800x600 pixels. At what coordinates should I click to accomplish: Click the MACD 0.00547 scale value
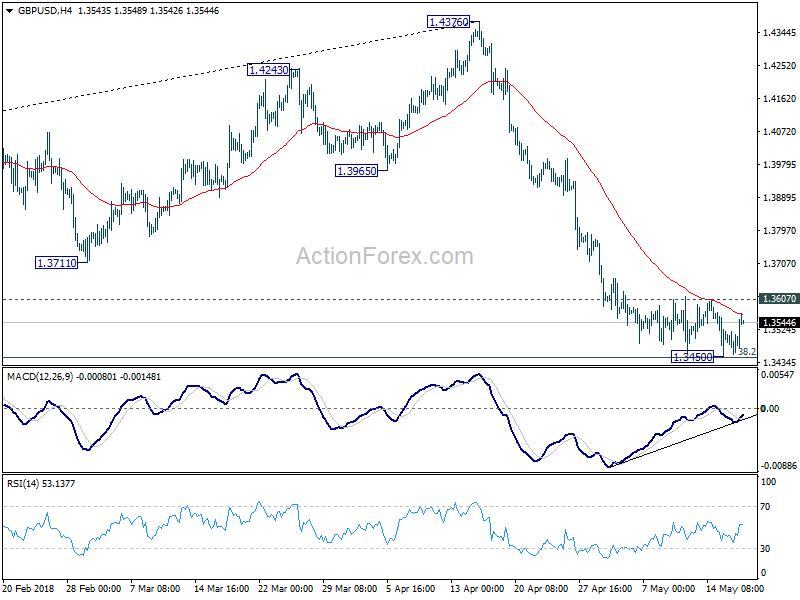click(x=778, y=375)
